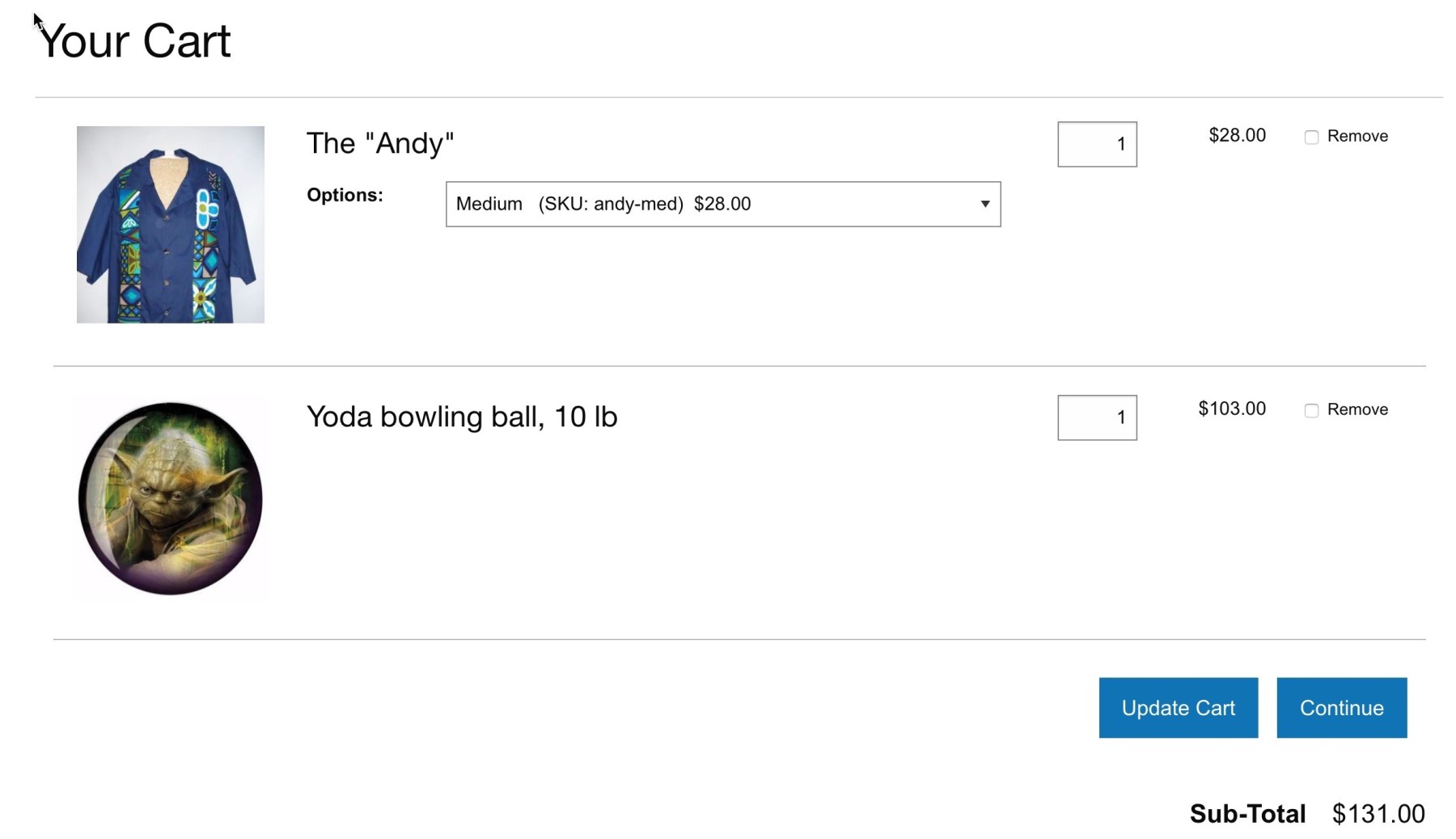Click the Options label for The "Andy"
The height and width of the screenshot is (839, 1456).
click(345, 195)
